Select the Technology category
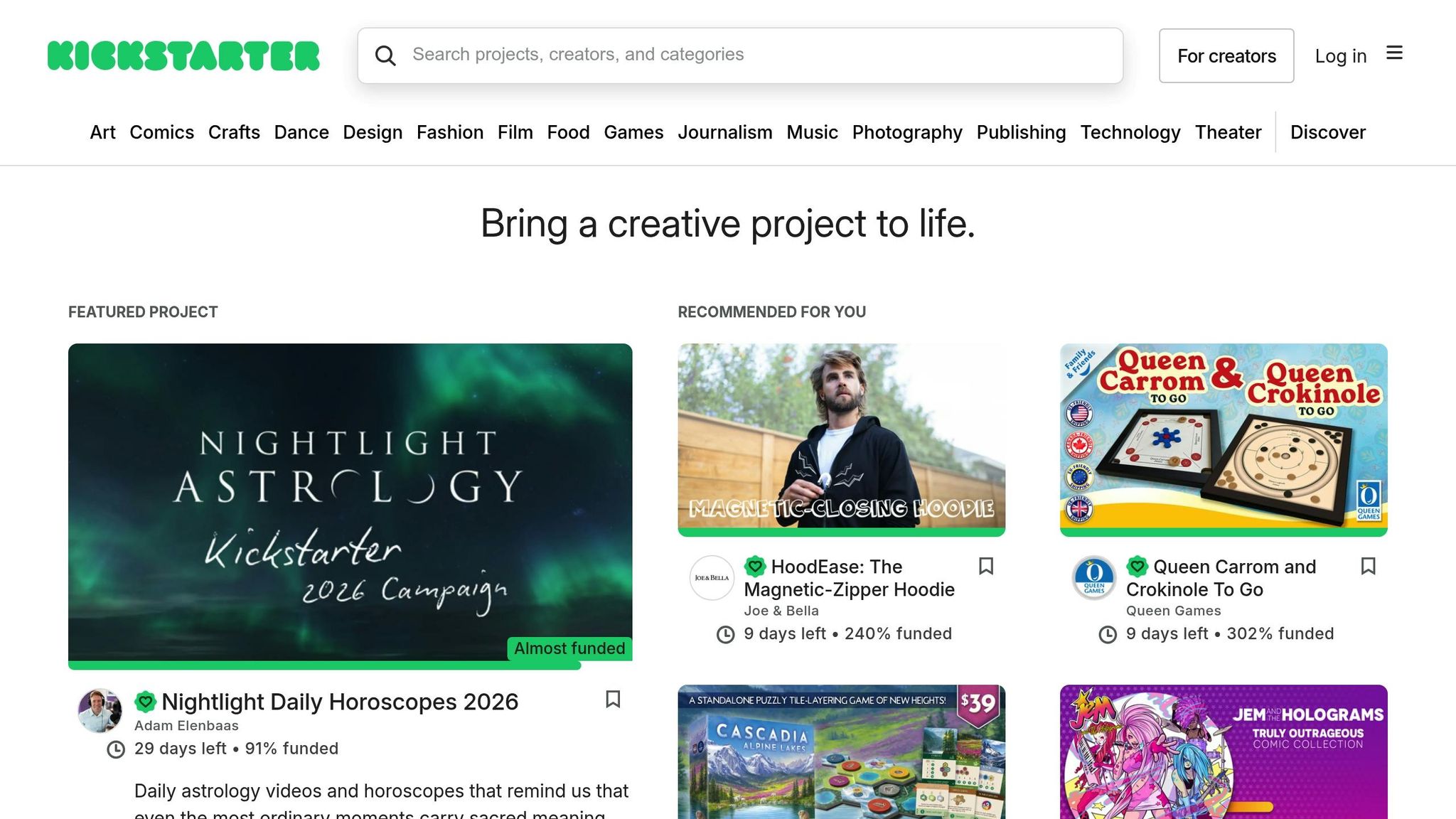The image size is (1456, 819). tap(1130, 132)
